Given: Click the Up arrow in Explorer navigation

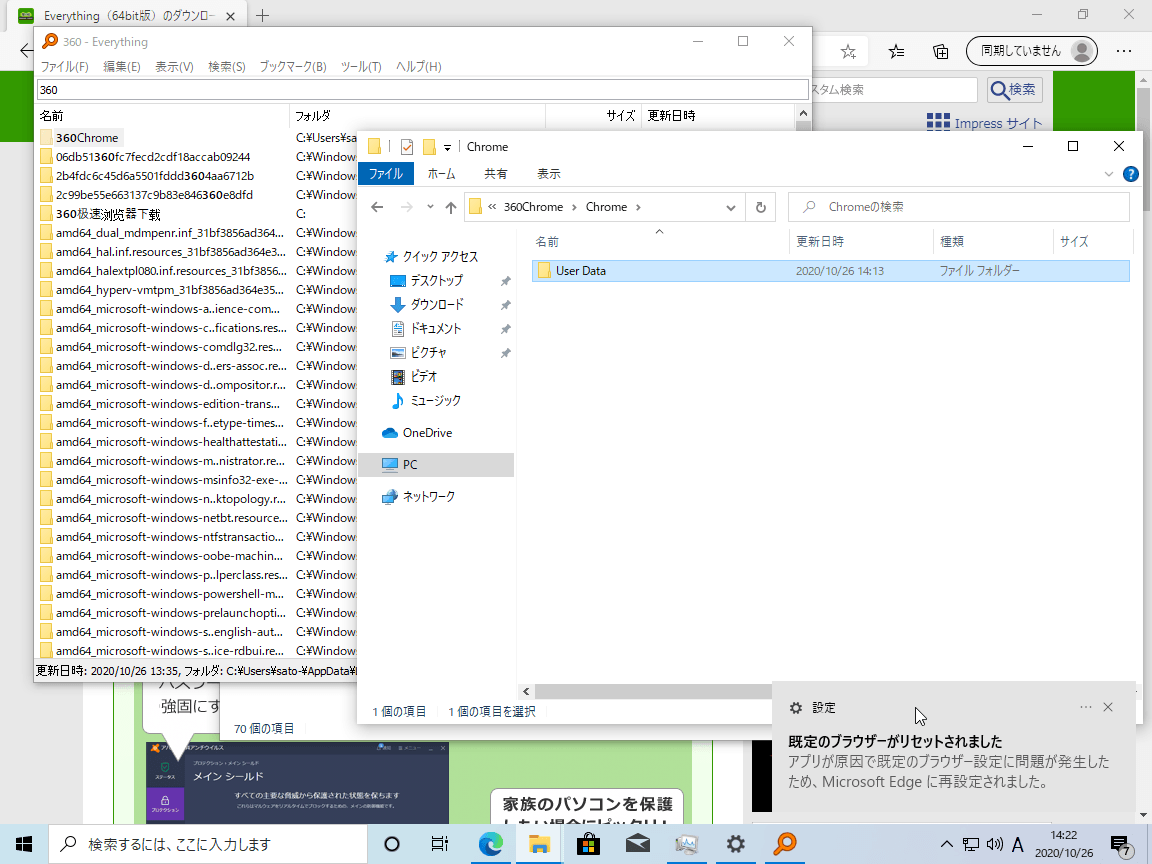Looking at the screenshot, I should pyautogui.click(x=451, y=207).
